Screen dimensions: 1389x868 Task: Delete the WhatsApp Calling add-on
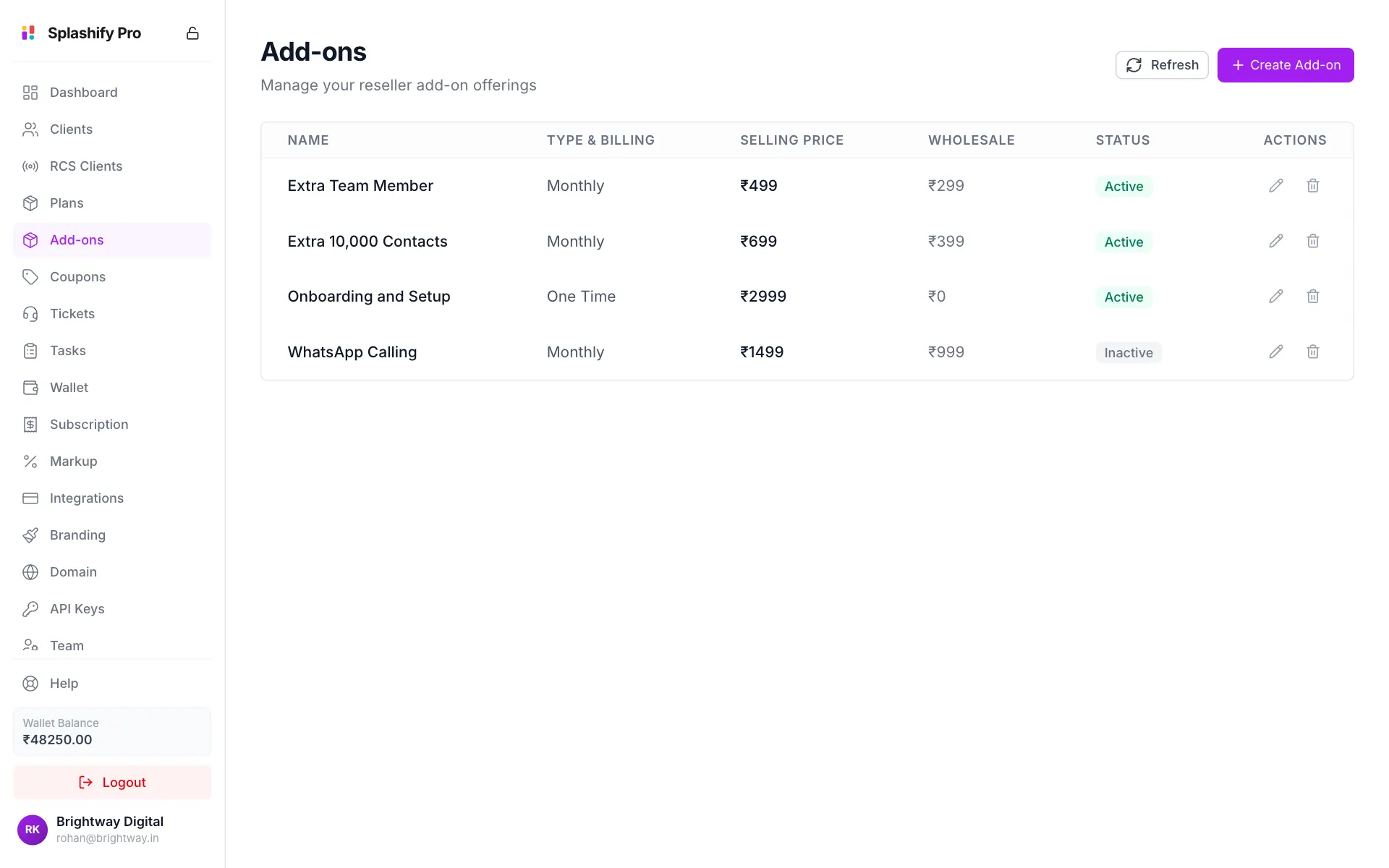coord(1313,352)
